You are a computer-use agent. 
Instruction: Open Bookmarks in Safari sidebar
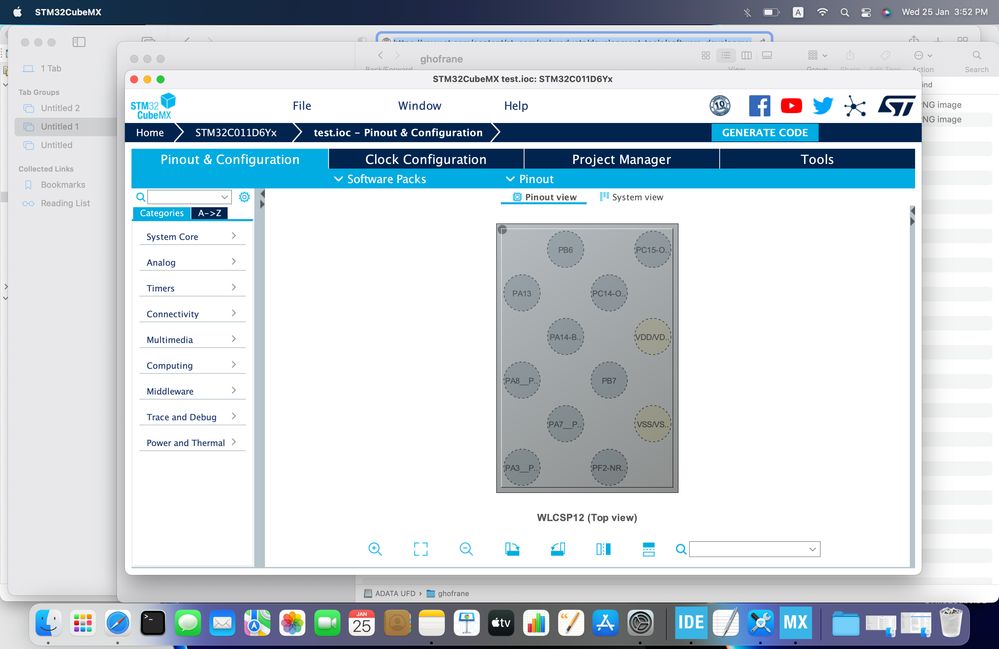(63, 185)
